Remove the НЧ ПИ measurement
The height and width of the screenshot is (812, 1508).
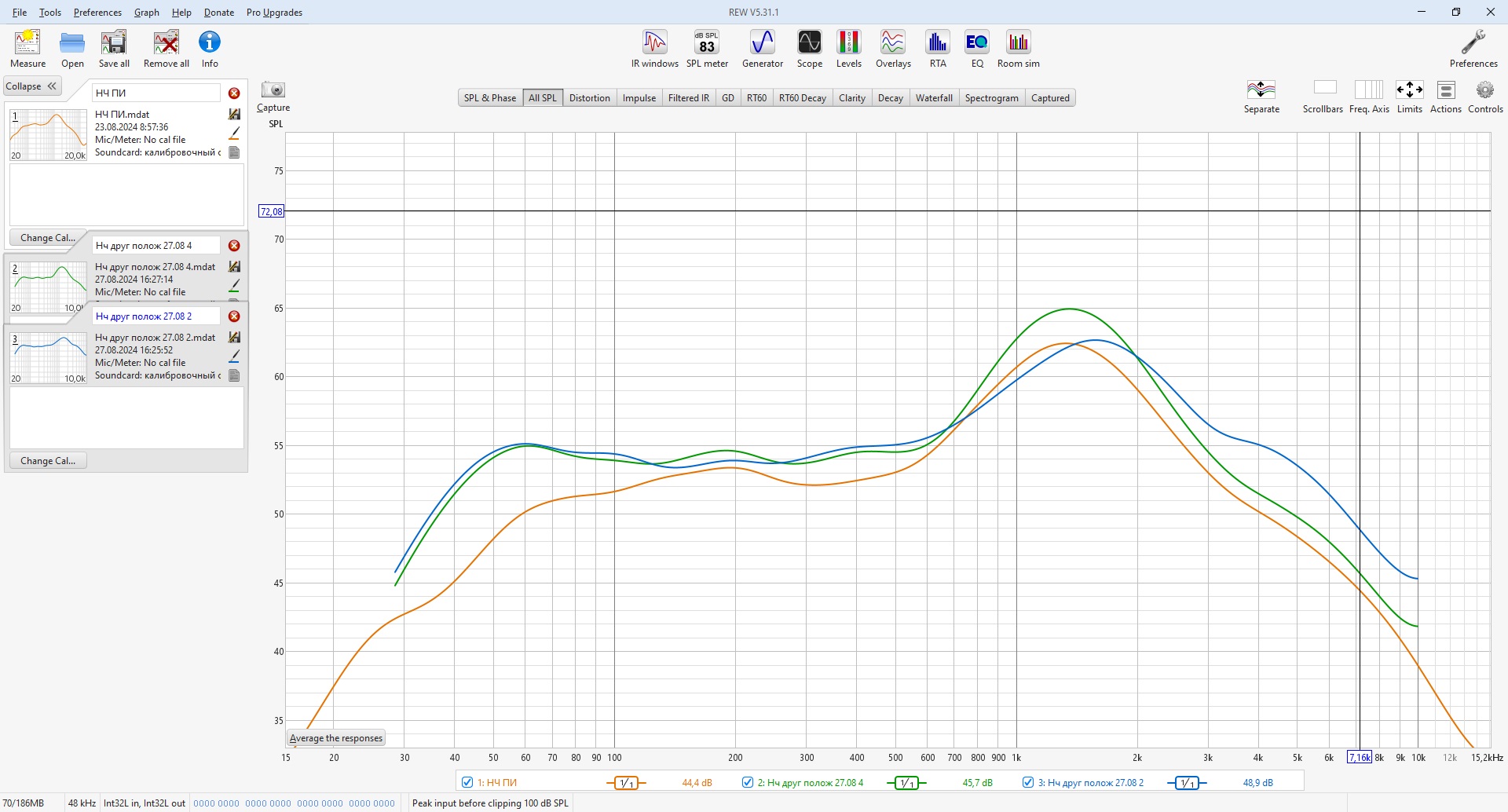(x=234, y=93)
